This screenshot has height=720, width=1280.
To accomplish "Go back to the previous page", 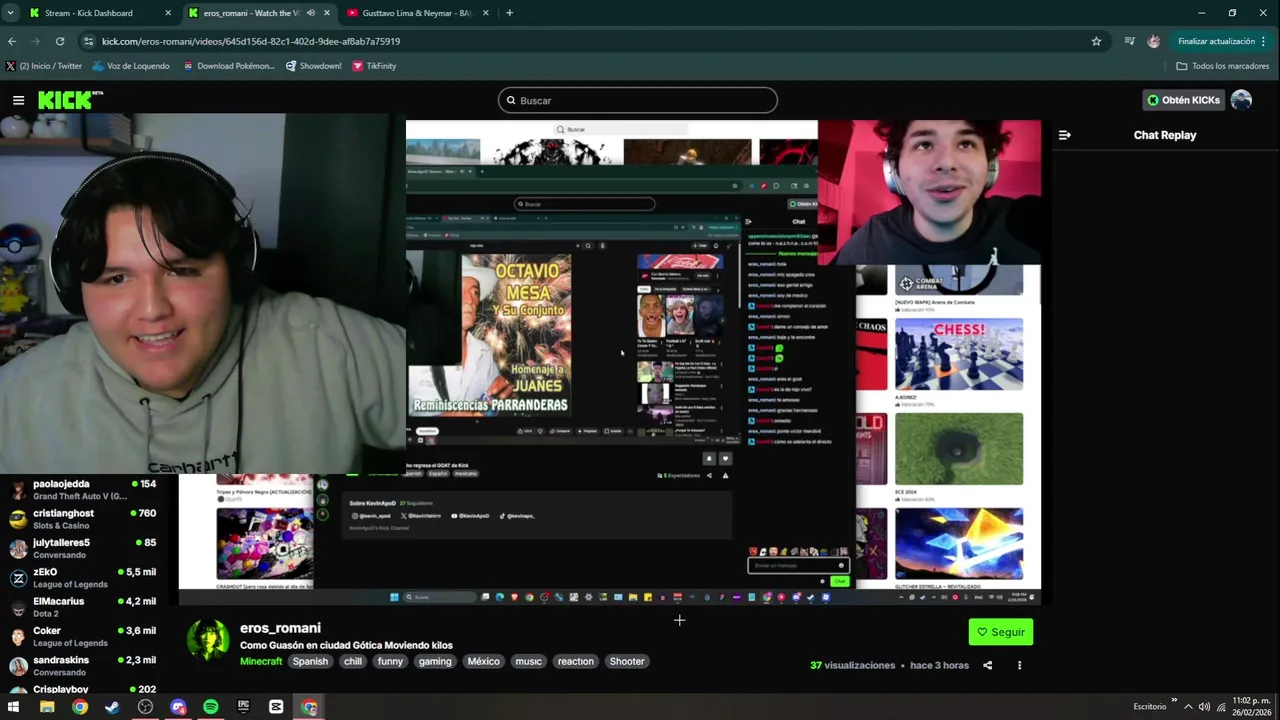I will coord(12,41).
